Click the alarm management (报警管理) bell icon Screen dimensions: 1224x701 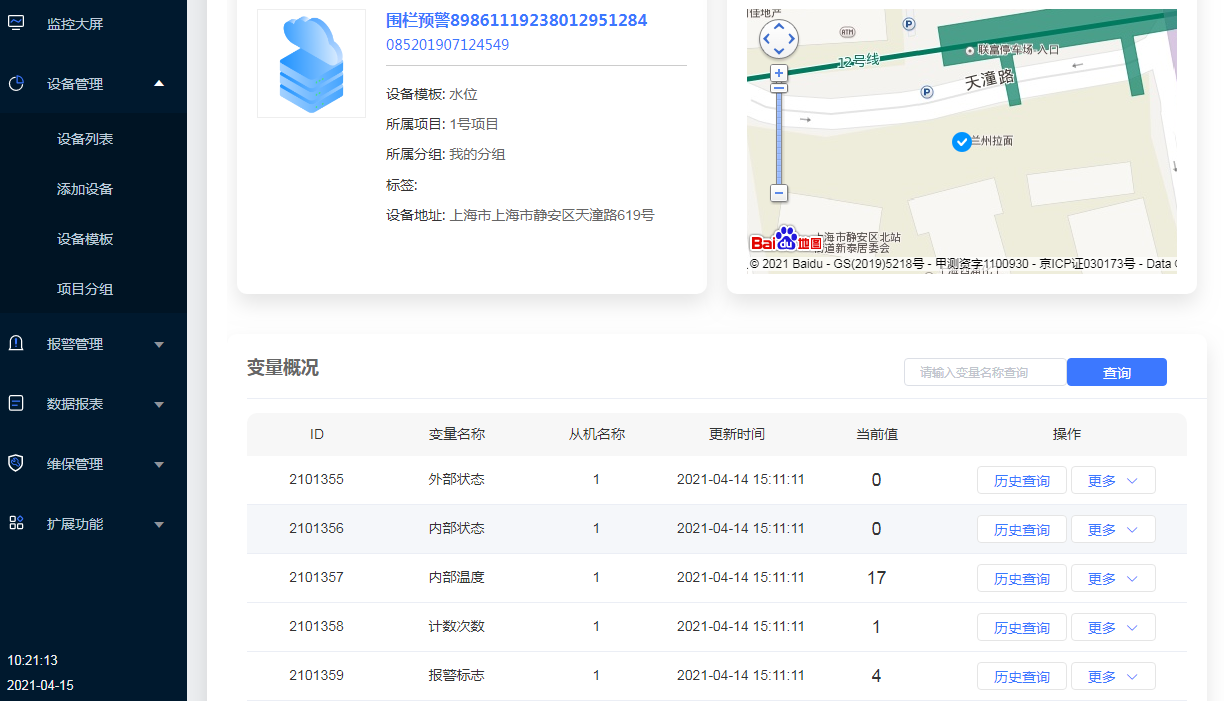(16, 344)
